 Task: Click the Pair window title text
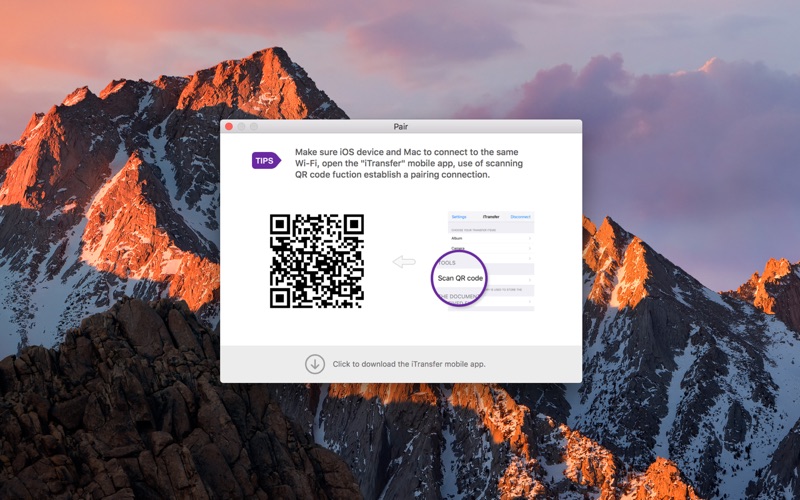(x=401, y=127)
